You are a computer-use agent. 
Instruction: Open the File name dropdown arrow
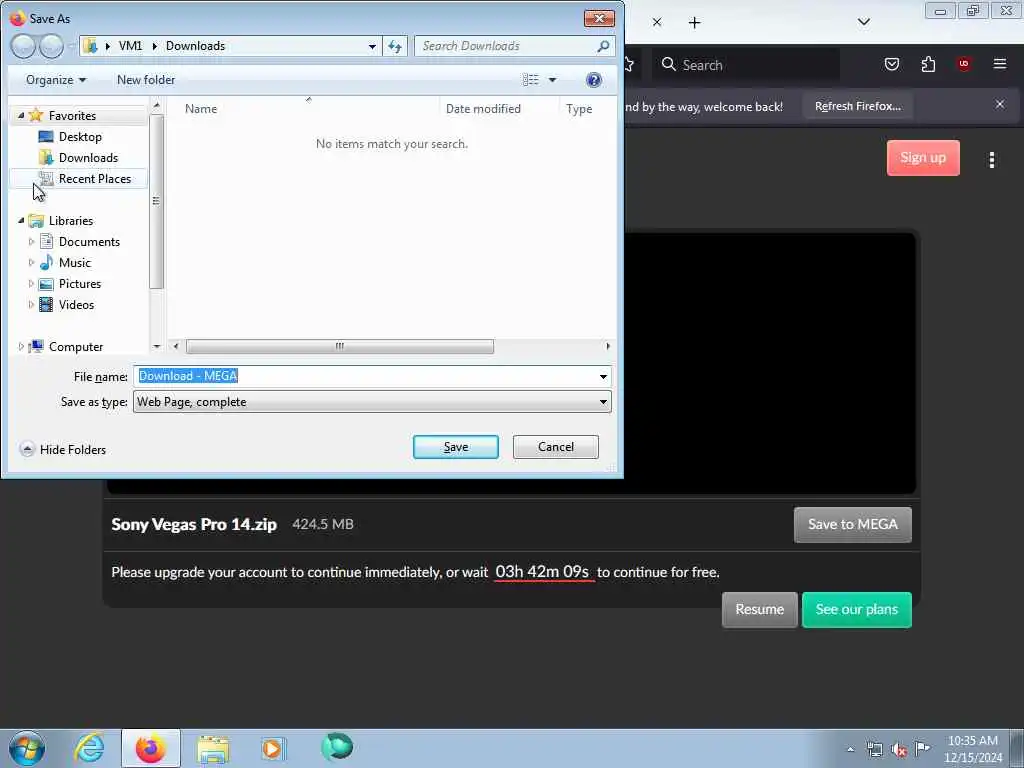point(603,376)
